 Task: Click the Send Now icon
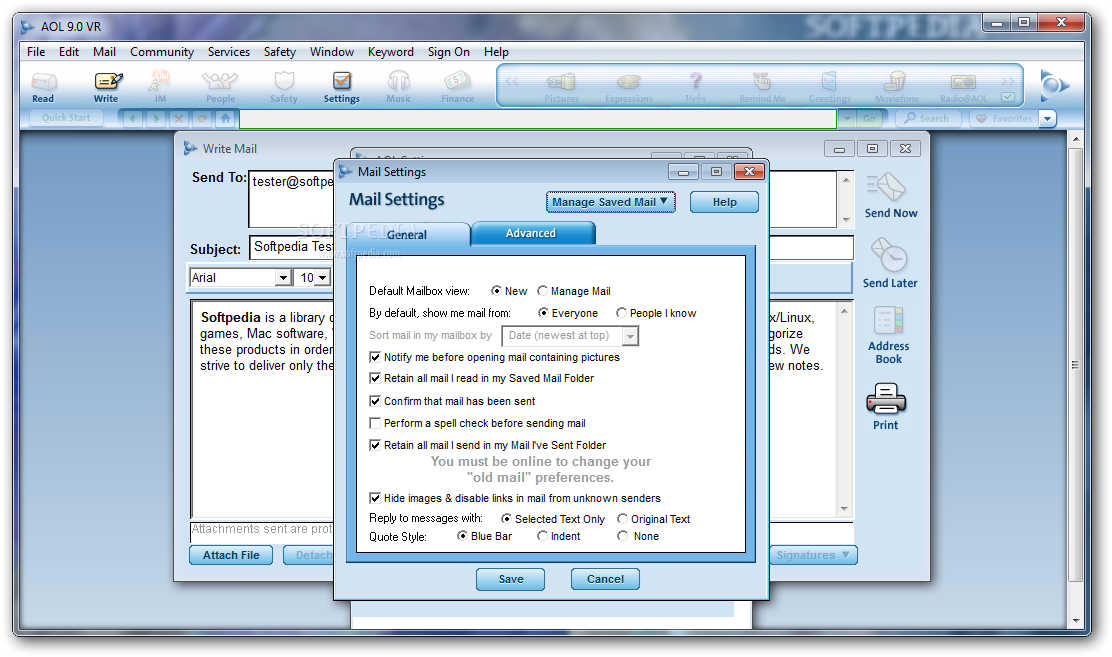pyautogui.click(x=890, y=196)
